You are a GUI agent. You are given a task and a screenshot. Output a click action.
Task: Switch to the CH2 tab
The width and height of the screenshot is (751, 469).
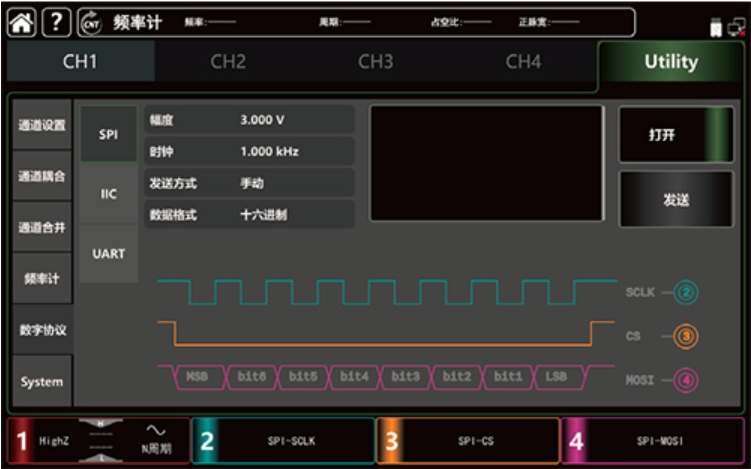tap(228, 62)
